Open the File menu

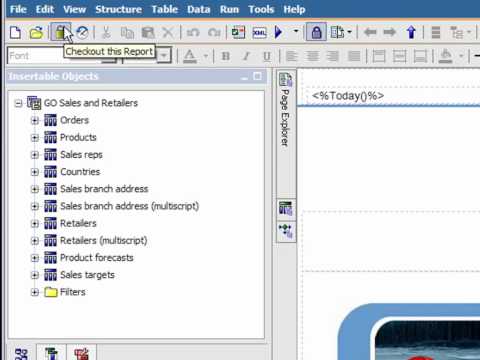pos(18,9)
